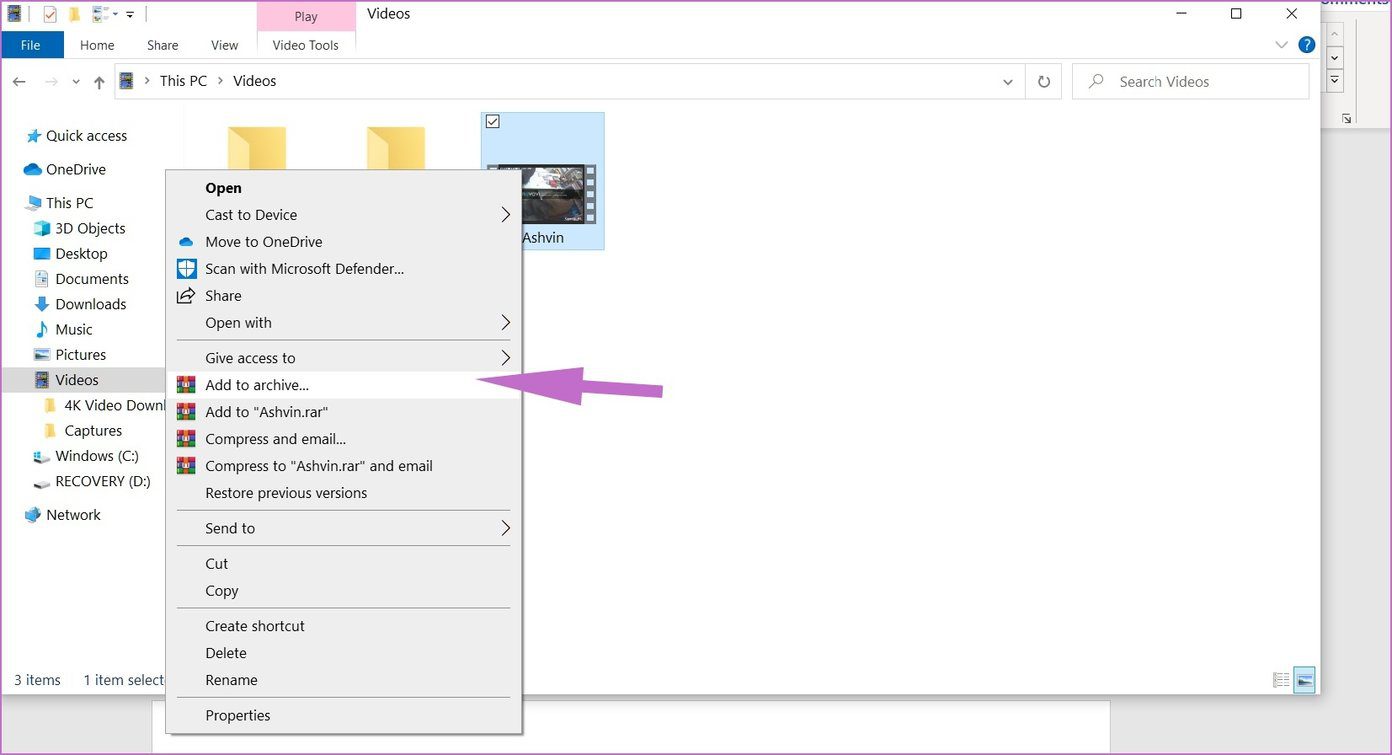This screenshot has width=1392, height=755.
Task: Select Cut in the context menu
Action: coord(343,564)
